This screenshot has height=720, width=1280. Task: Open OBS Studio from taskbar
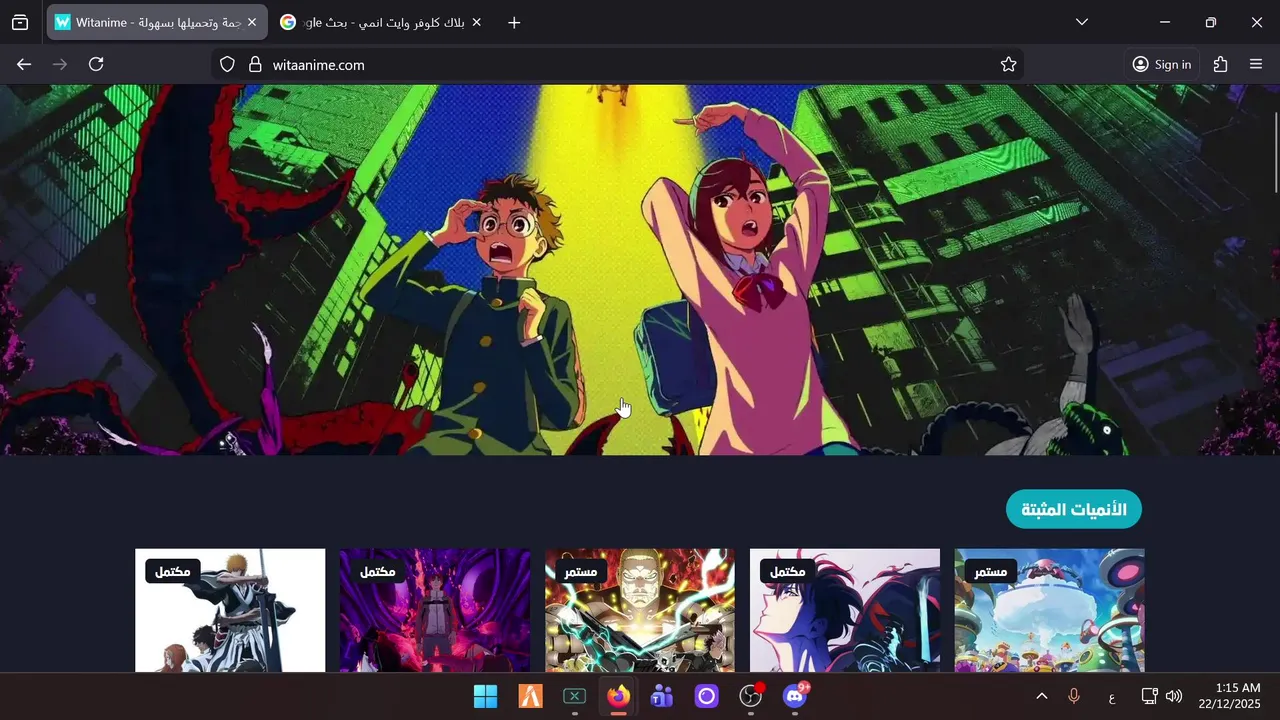click(751, 696)
